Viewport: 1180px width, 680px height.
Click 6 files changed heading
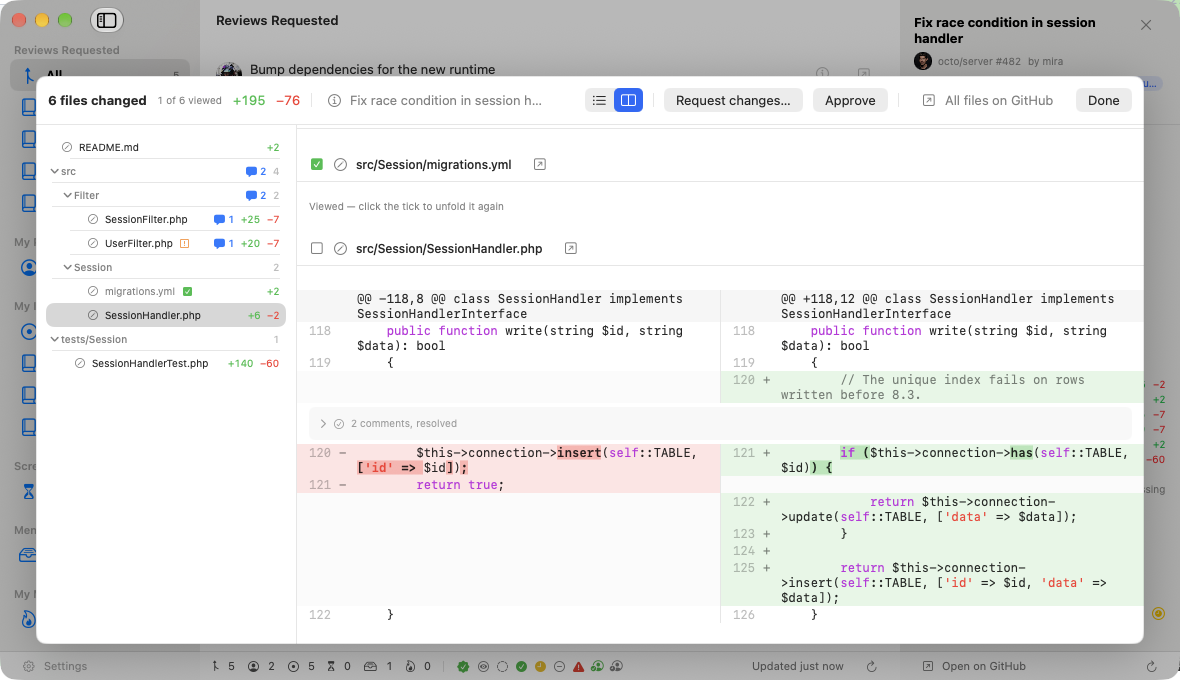97,100
